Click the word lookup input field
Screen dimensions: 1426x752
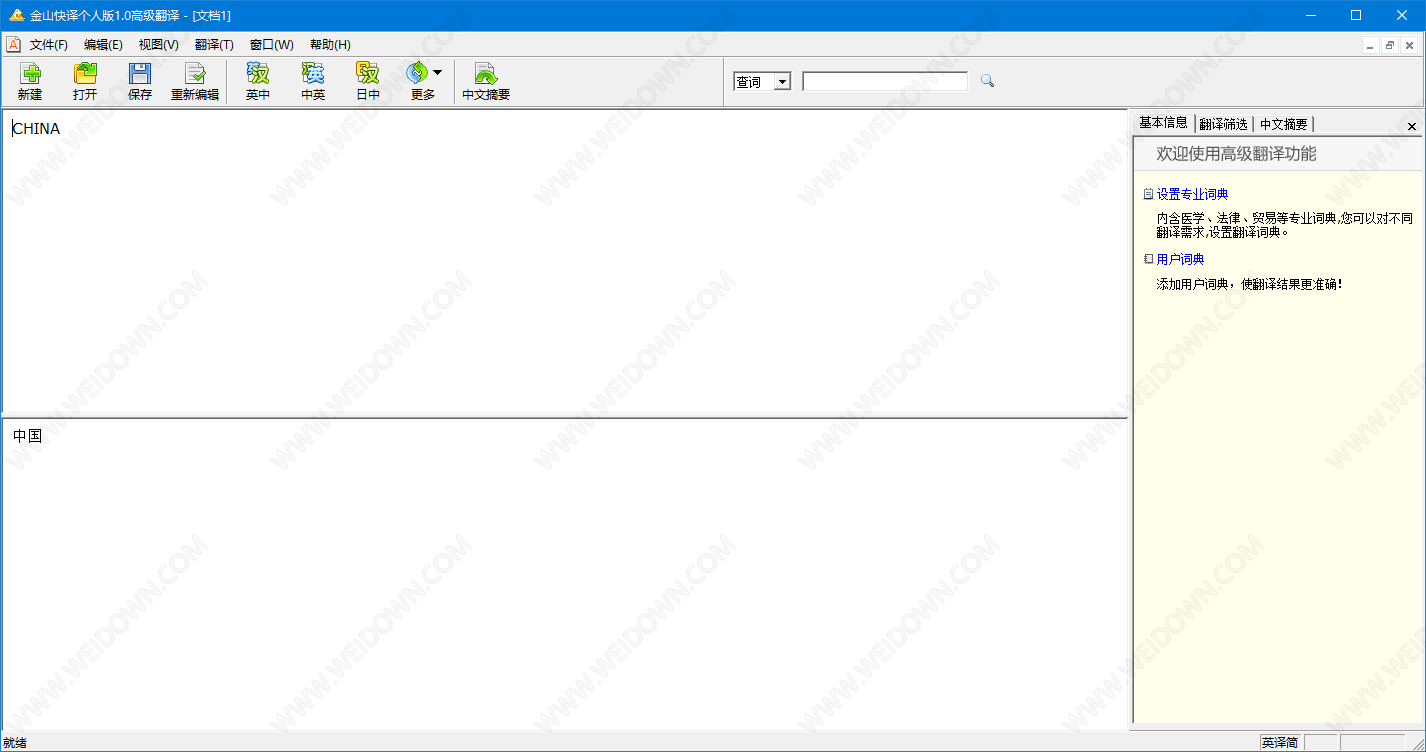pos(885,82)
